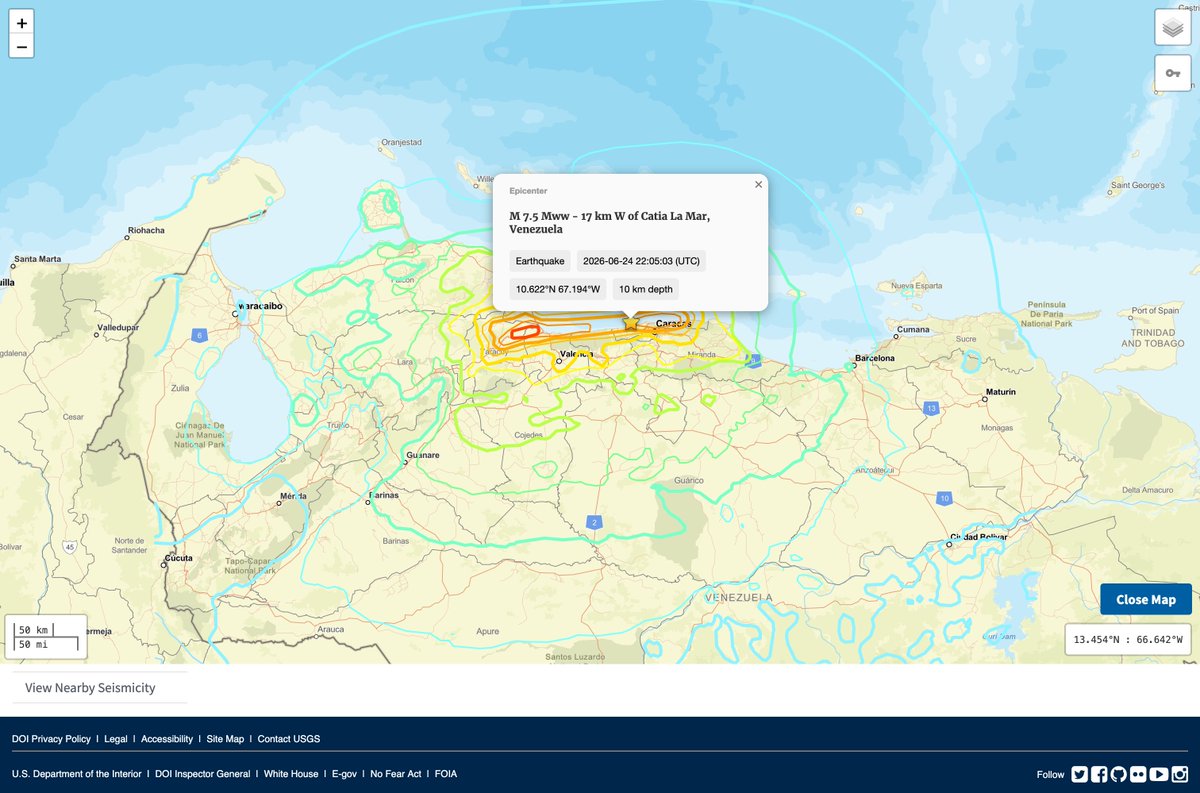Open White House footer link
This screenshot has height=793, width=1200.
pyautogui.click(x=291, y=774)
